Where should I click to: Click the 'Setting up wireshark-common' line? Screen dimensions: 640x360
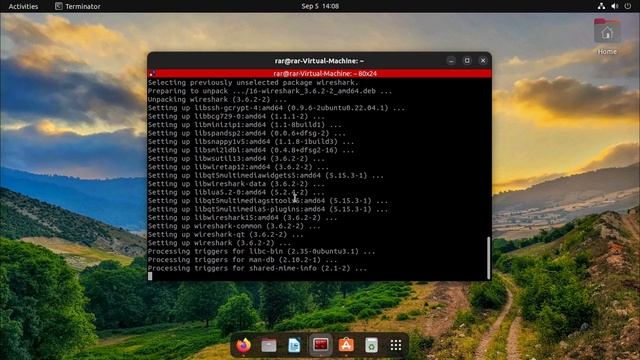click(x=234, y=226)
